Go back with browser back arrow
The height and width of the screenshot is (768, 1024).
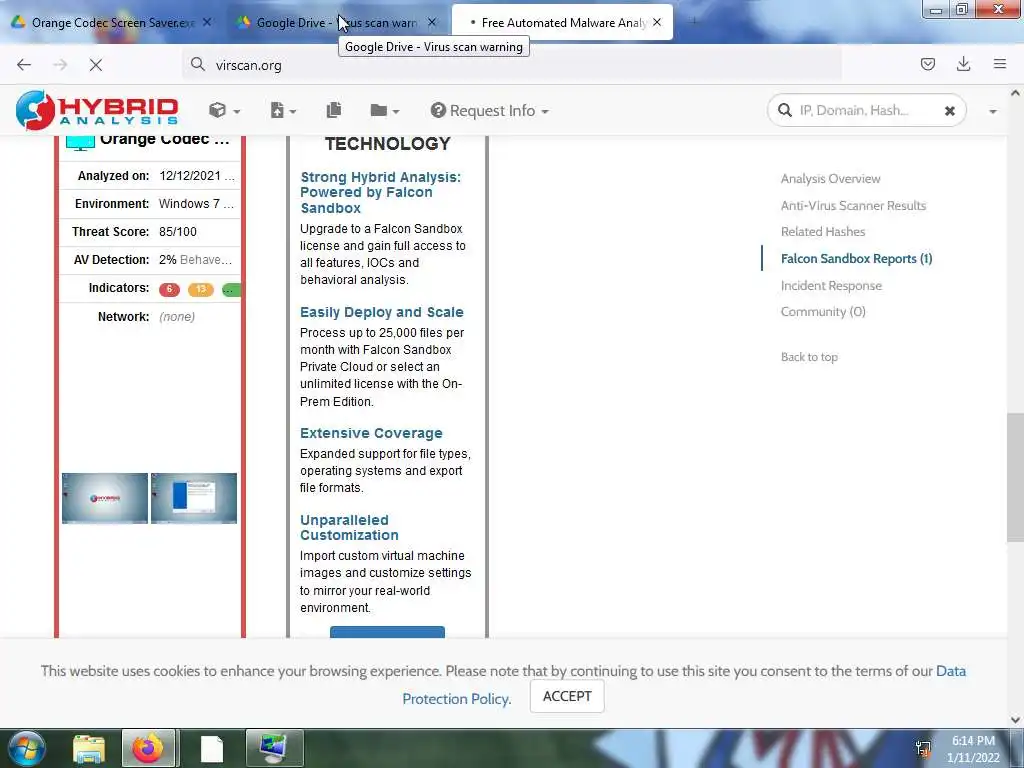pyautogui.click(x=24, y=65)
